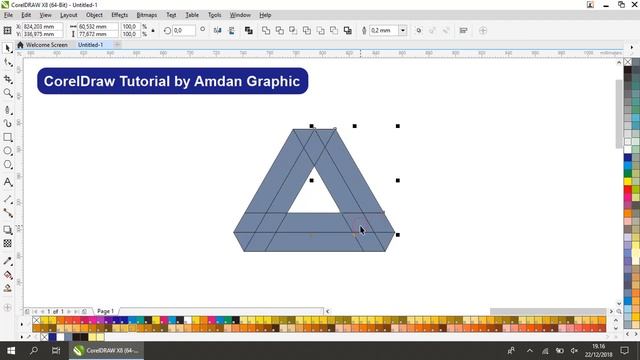Viewport: 640px width, 360px height.
Task: Select the Crop tool
Action: click(x=7, y=79)
